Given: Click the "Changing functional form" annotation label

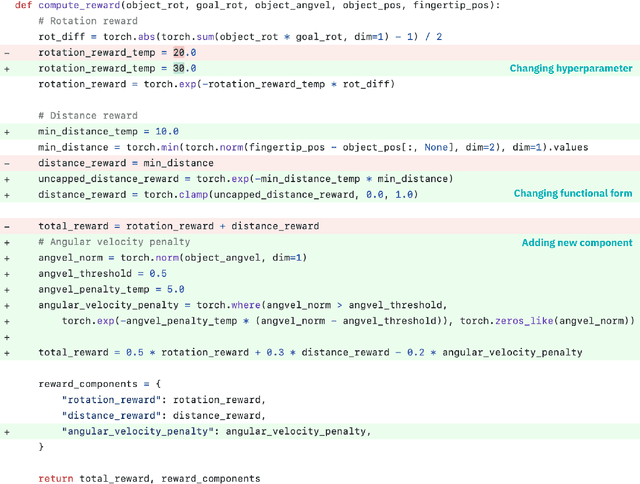Looking at the screenshot, I should tap(572, 194).
